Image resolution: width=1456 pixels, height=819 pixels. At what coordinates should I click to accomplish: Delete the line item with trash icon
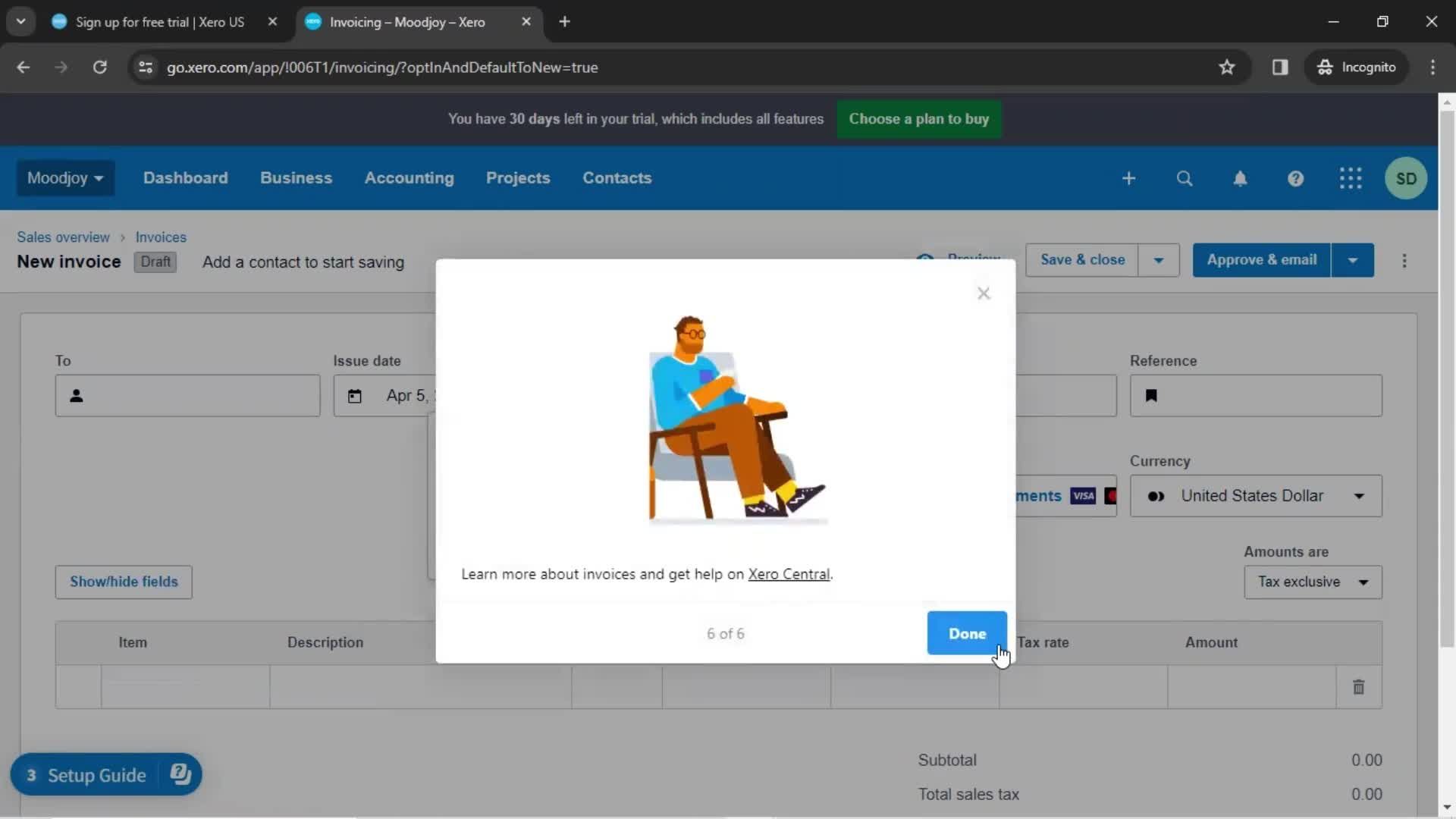point(1358,687)
